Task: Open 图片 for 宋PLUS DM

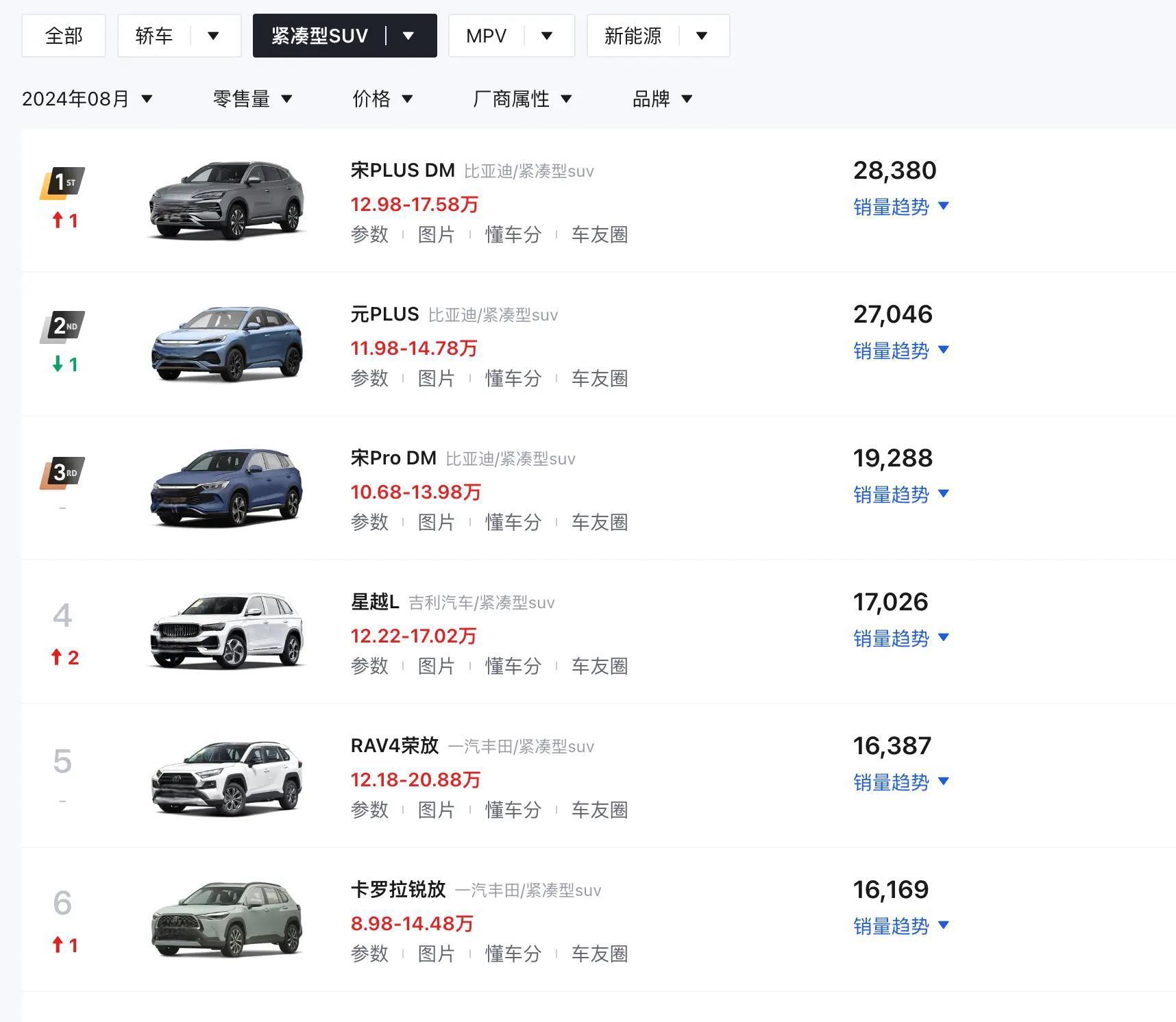Action: coord(437,234)
